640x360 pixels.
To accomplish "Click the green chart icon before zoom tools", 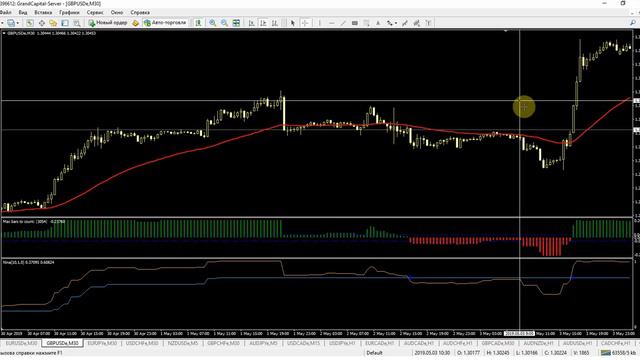I will tap(198, 23).
